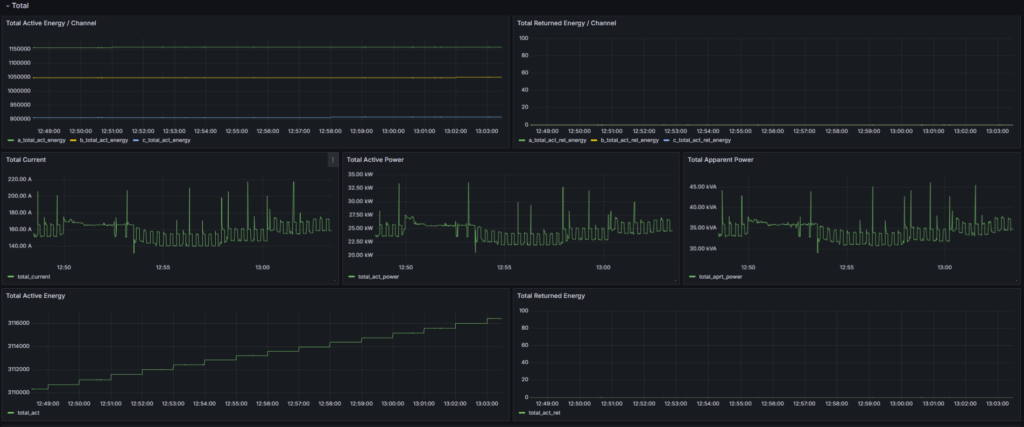Toggle b_total_act_energy series in legend
This screenshot has width=1024, height=427.
tap(103, 141)
